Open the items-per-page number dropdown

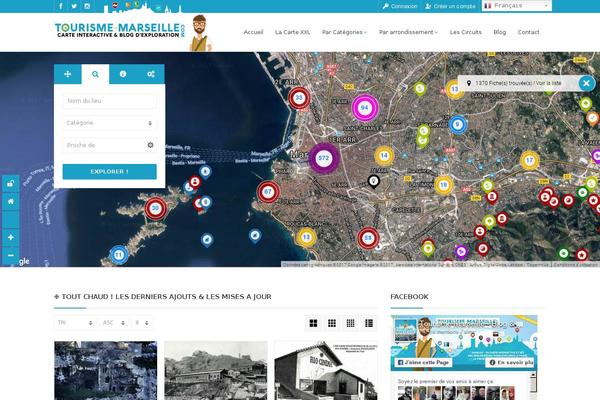click(142, 323)
